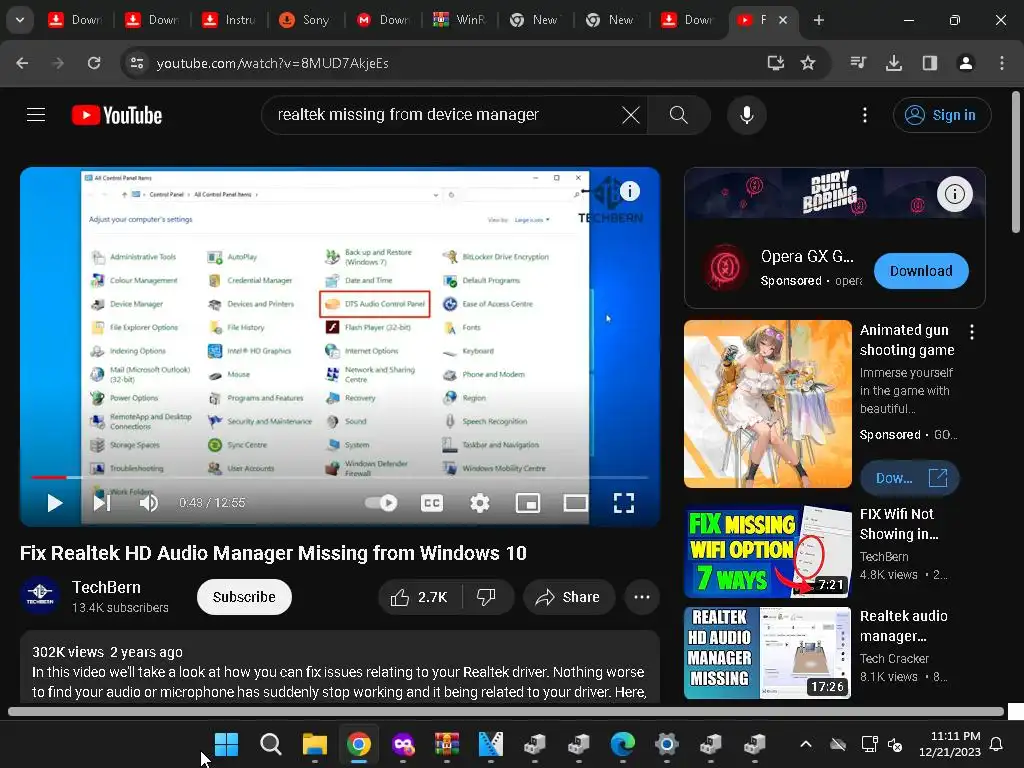The image size is (1024, 768).
Task: Open the TechBern channel avatar
Action: coord(40,596)
